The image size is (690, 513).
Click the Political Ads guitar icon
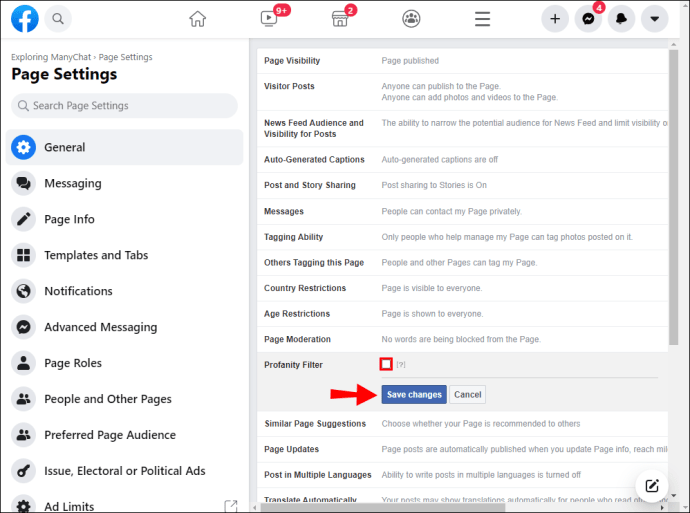(x=23, y=471)
